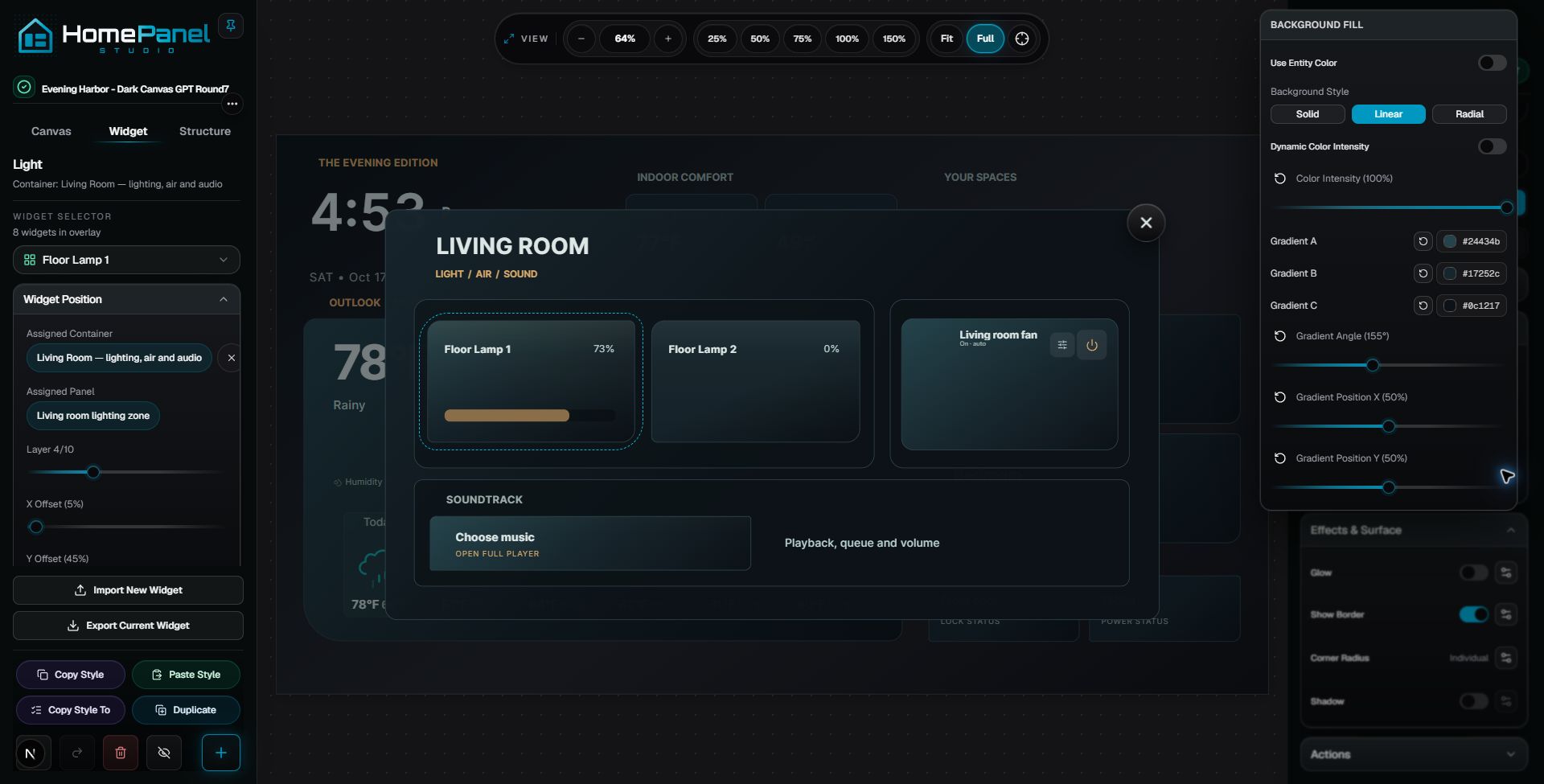Open Living room fan settings sliders icon
1544x784 pixels.
(1062, 345)
